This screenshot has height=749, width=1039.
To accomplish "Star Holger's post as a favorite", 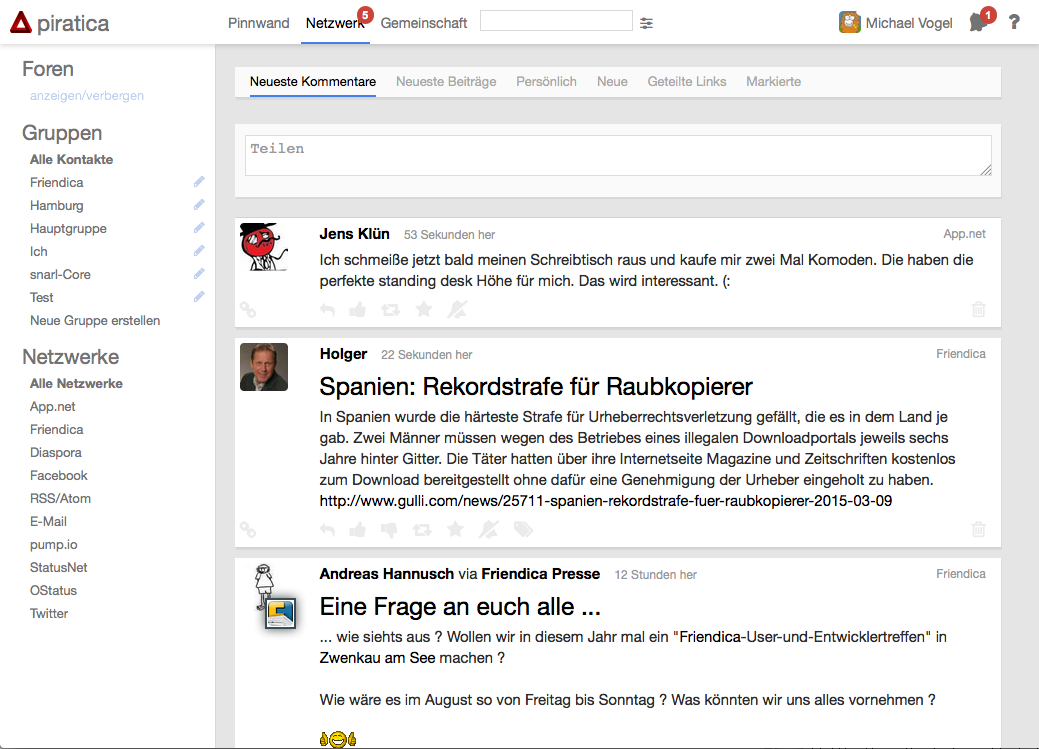I will click(455, 530).
